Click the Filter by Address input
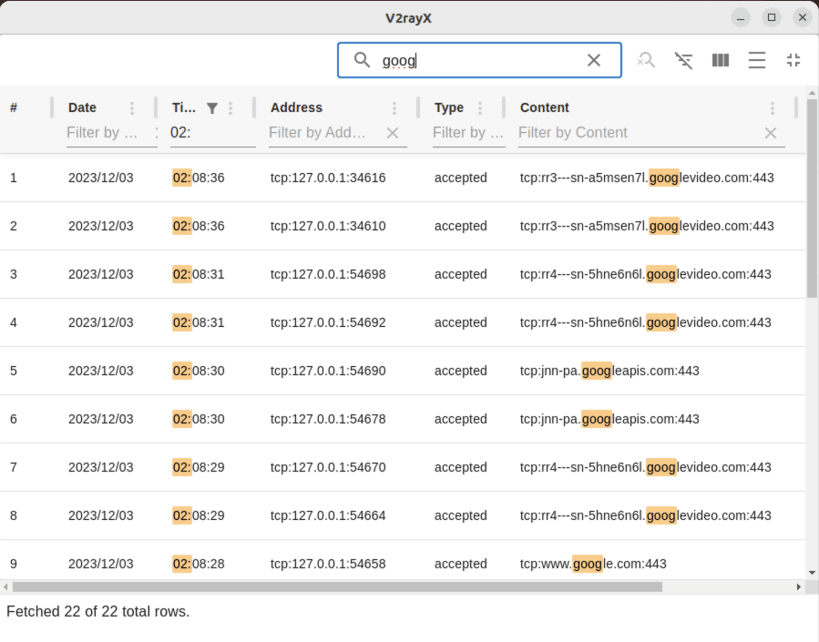The height and width of the screenshot is (642, 819). (x=326, y=133)
